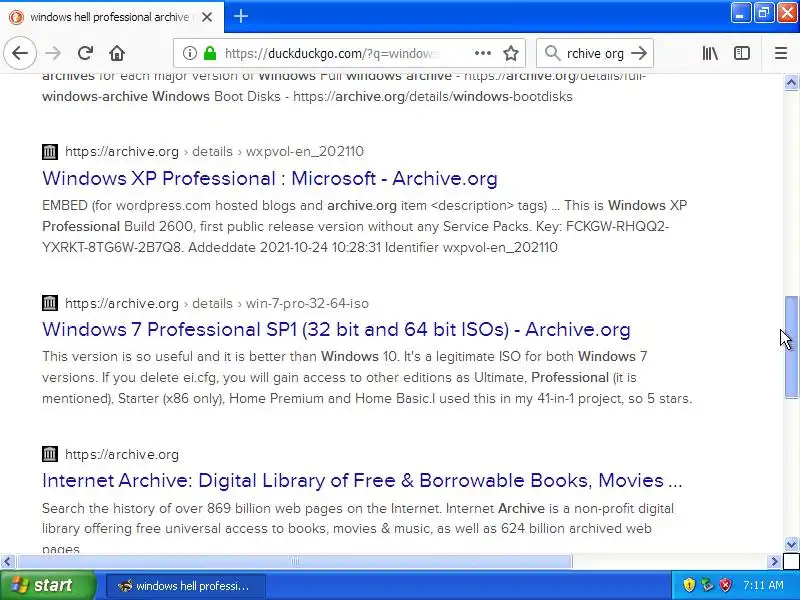Image resolution: width=800 pixels, height=600 pixels.
Task: Click vertical scrollbar up arrow
Action: pyautogui.click(x=791, y=83)
